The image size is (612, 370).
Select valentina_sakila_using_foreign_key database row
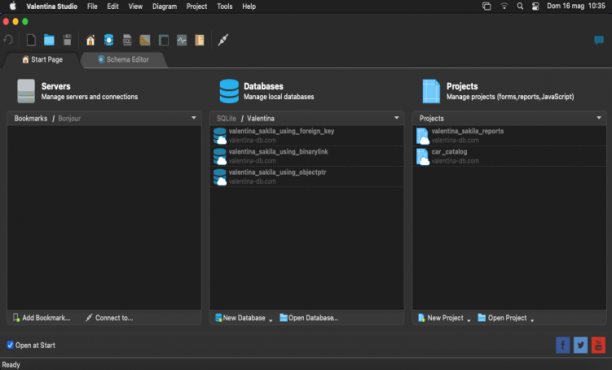tap(307, 136)
